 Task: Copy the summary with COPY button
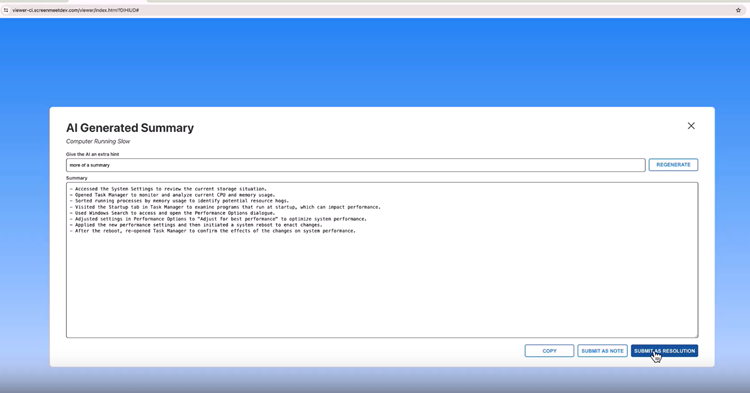pyautogui.click(x=549, y=351)
